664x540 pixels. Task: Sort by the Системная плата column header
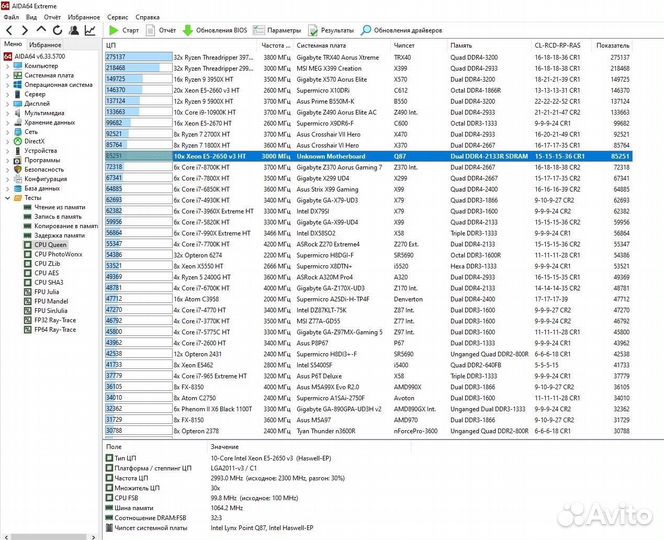click(342, 45)
